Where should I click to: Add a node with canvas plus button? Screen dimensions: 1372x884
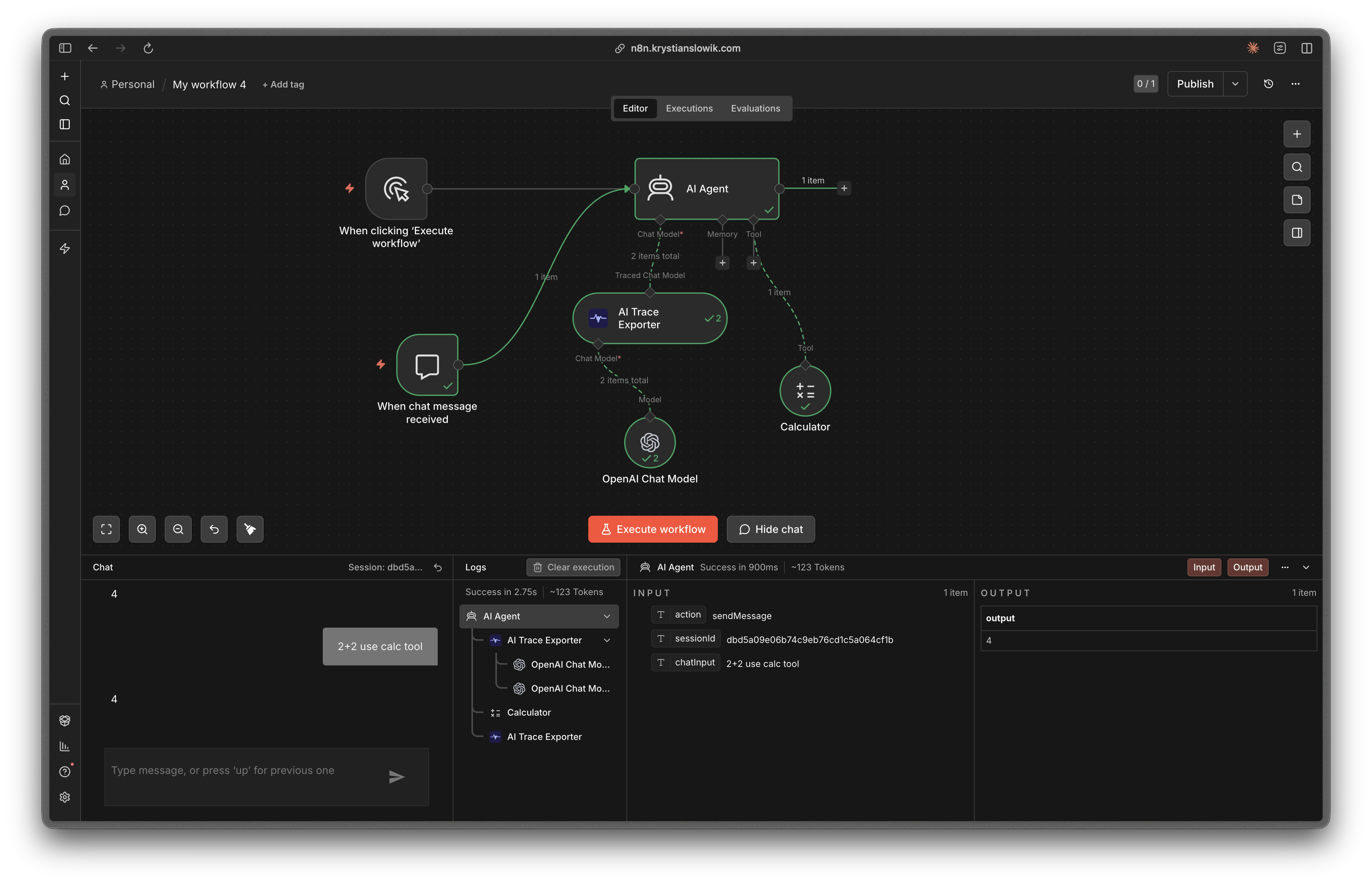1297,134
